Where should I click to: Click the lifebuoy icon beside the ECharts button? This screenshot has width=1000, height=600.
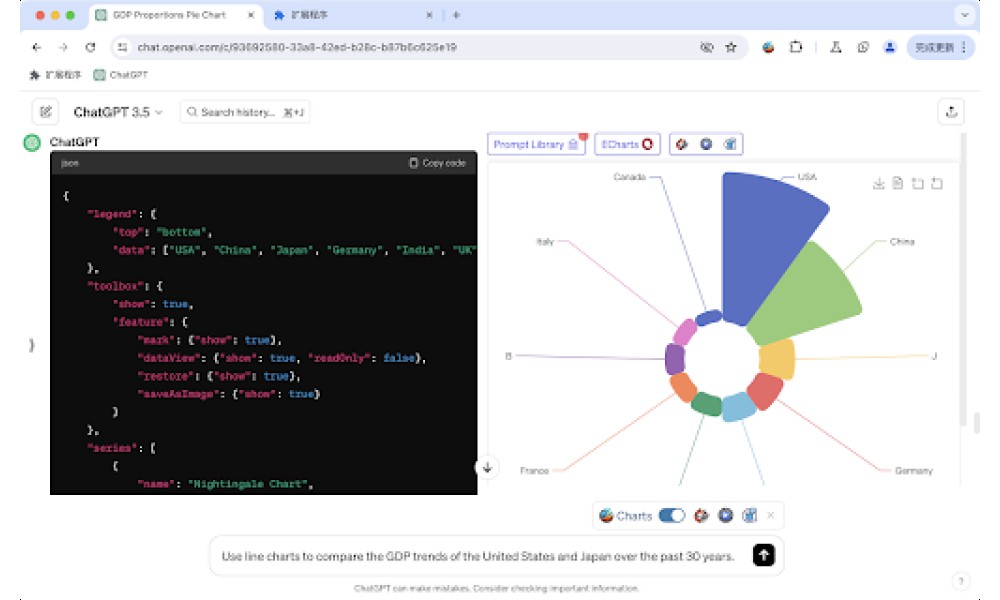682,144
